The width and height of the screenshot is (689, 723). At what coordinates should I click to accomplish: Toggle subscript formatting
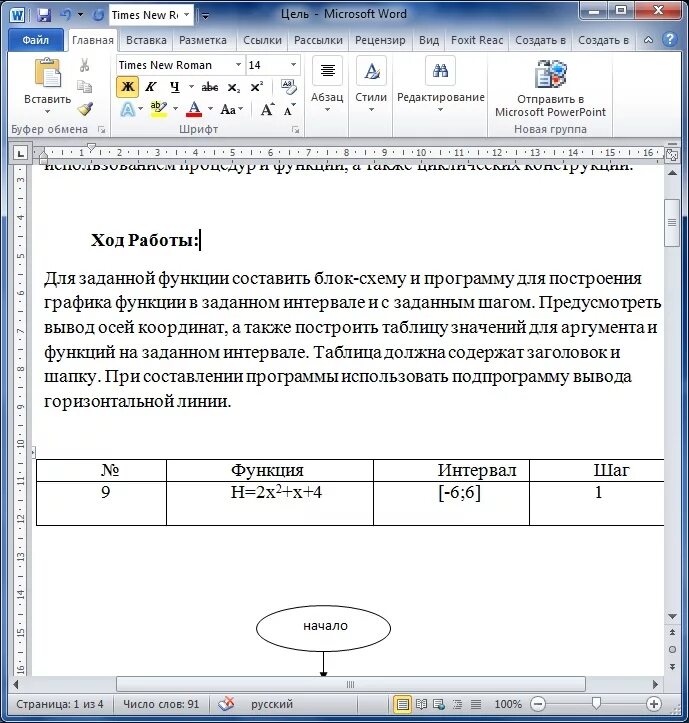click(234, 87)
